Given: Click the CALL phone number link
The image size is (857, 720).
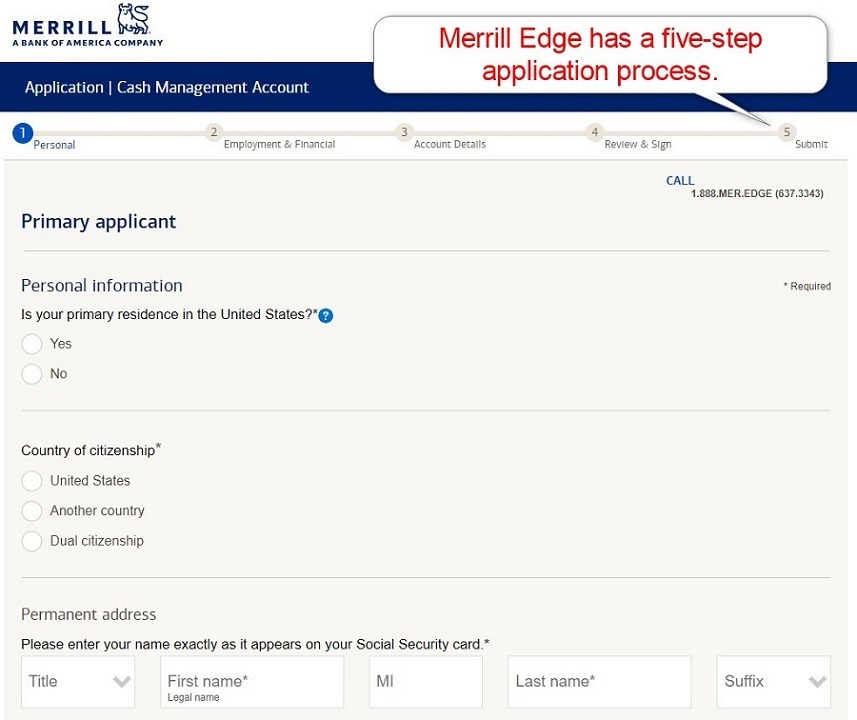Looking at the screenshot, I should (x=757, y=194).
